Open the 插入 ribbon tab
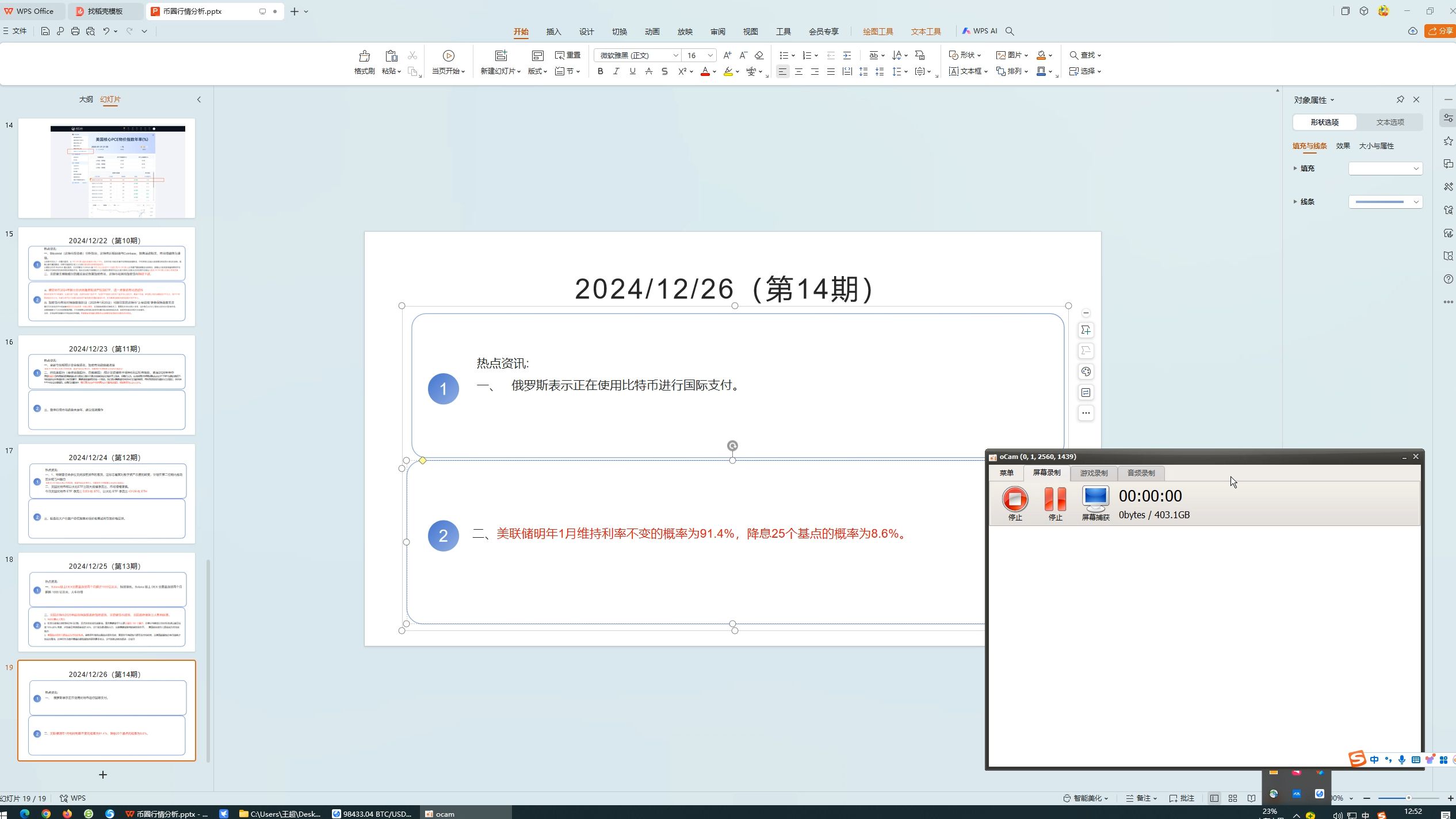The height and width of the screenshot is (819, 1456). 553,32
